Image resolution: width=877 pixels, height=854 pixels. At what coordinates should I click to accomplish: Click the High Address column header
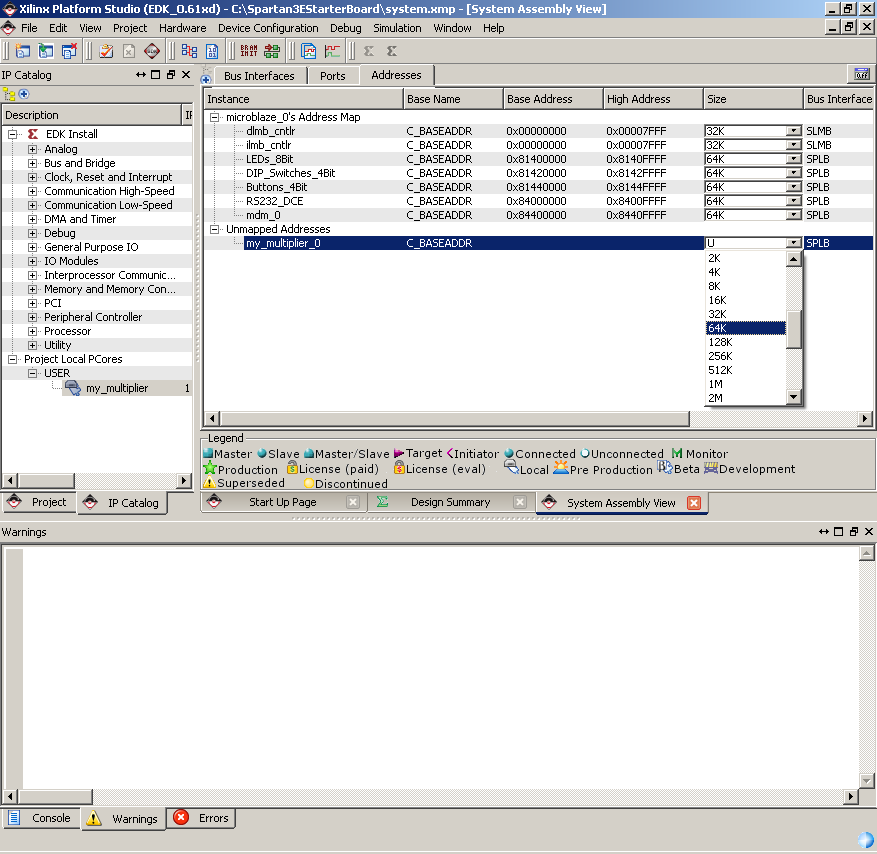[653, 99]
